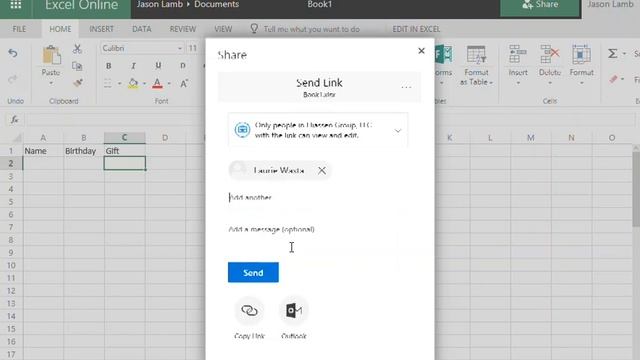
Task: Select cell C1 containing Gift
Action: pos(124,151)
